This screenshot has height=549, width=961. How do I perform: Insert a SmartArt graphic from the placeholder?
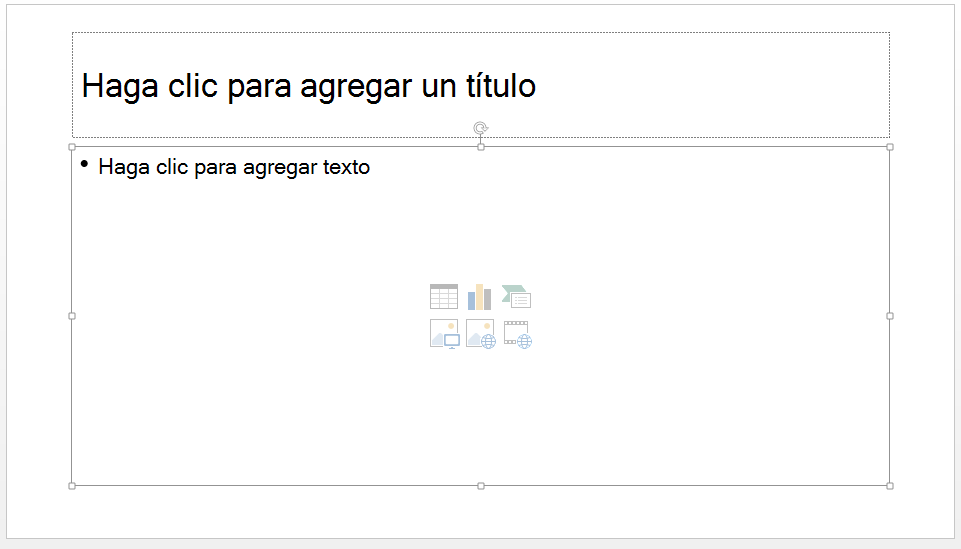[517, 297]
